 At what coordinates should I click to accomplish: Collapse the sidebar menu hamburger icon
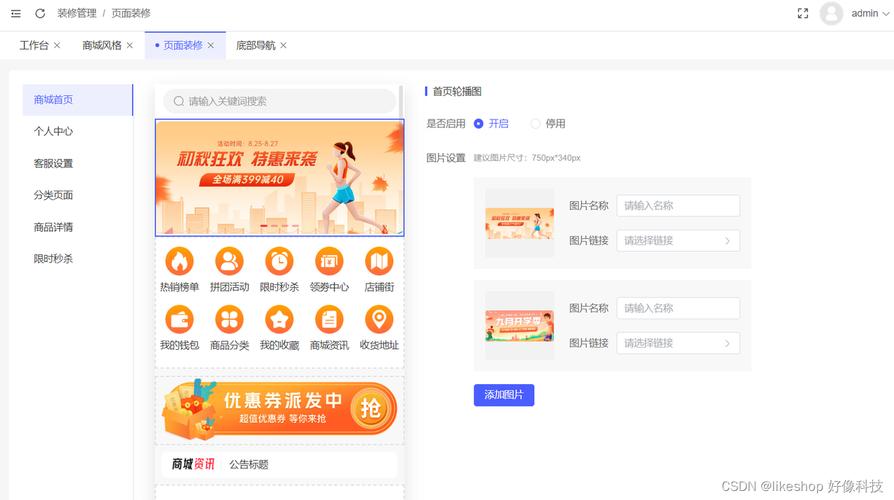tap(16, 13)
